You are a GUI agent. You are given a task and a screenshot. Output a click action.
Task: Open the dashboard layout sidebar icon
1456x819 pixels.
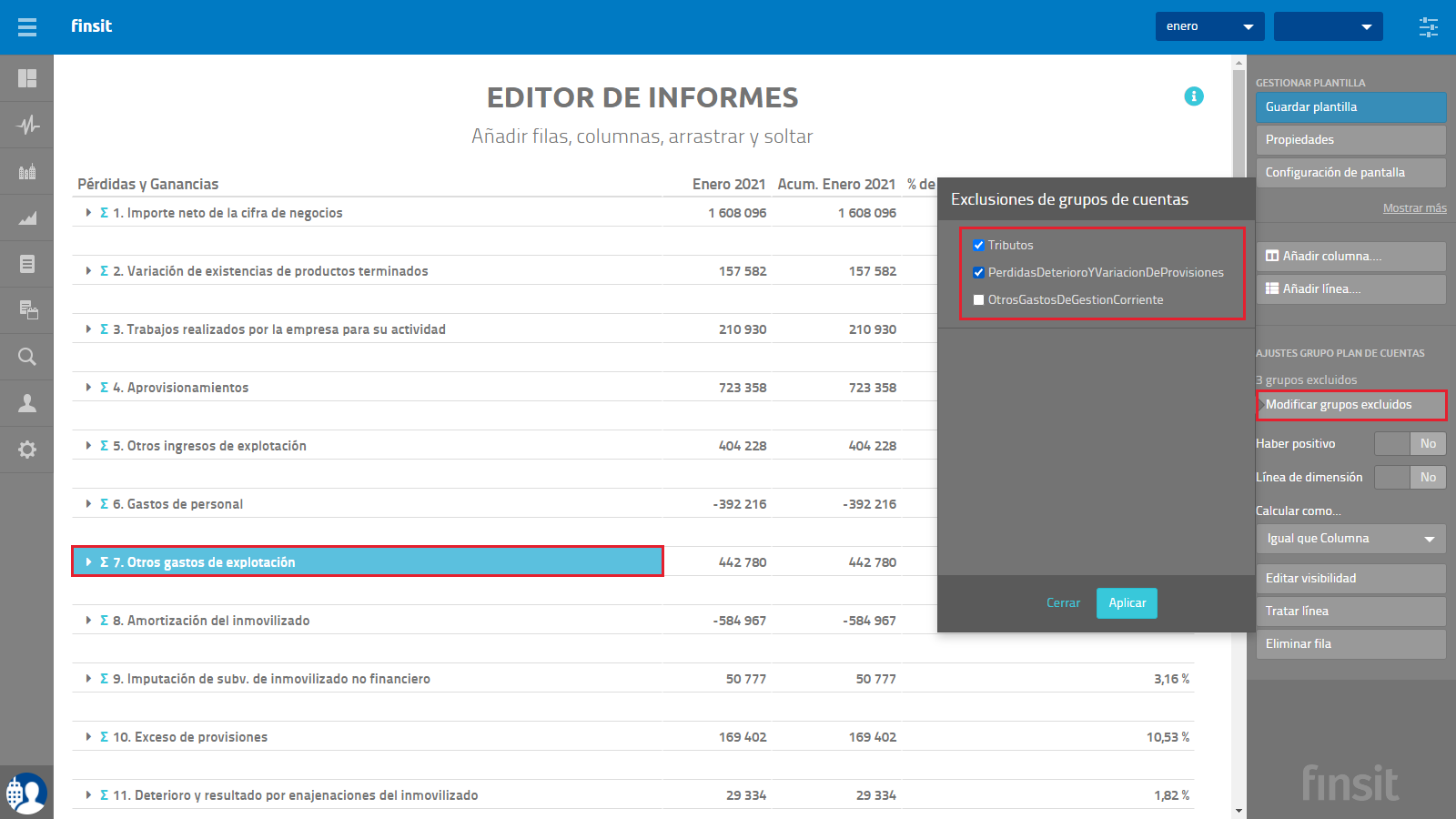[27, 78]
